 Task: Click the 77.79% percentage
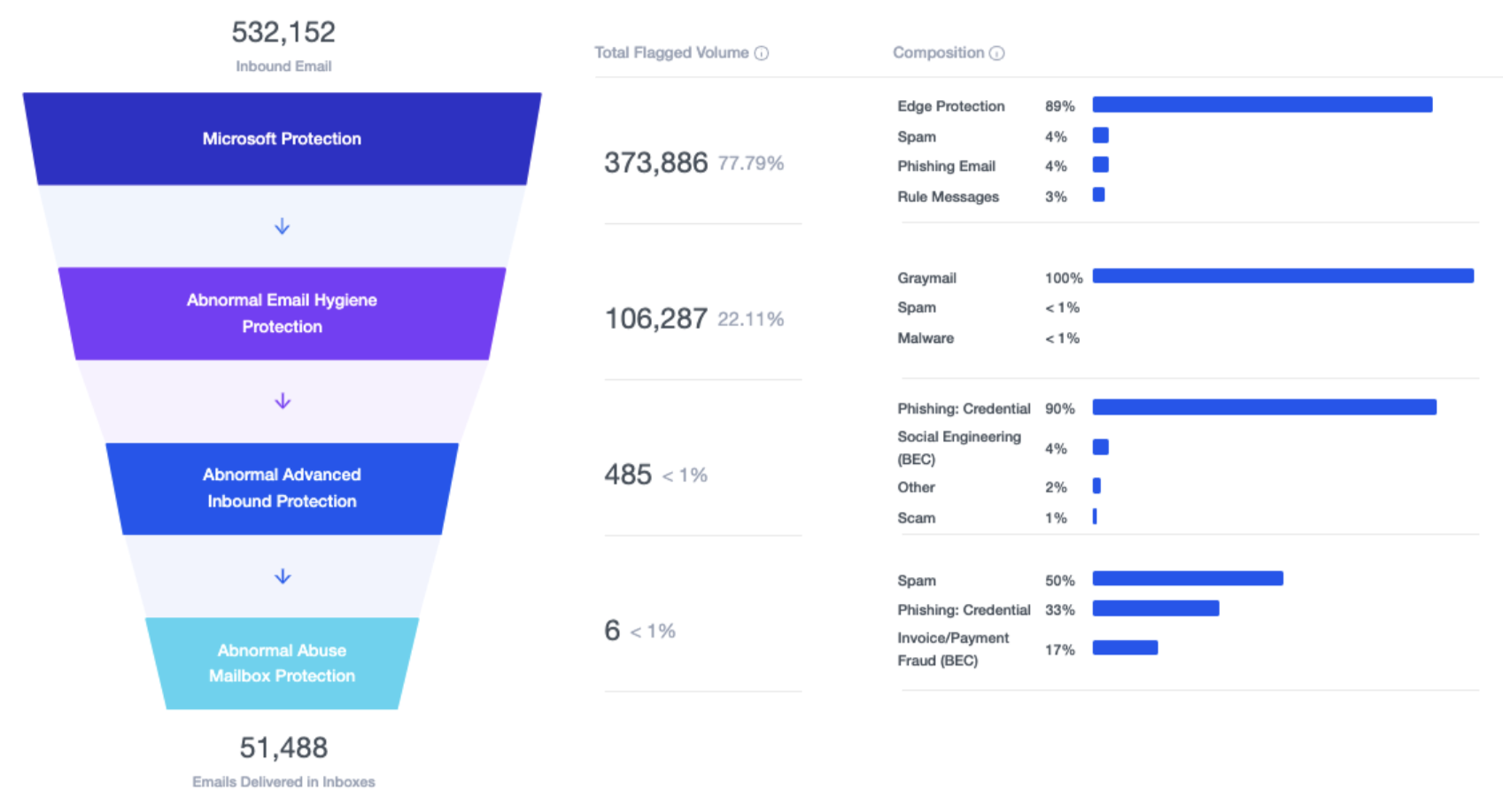[x=751, y=164]
